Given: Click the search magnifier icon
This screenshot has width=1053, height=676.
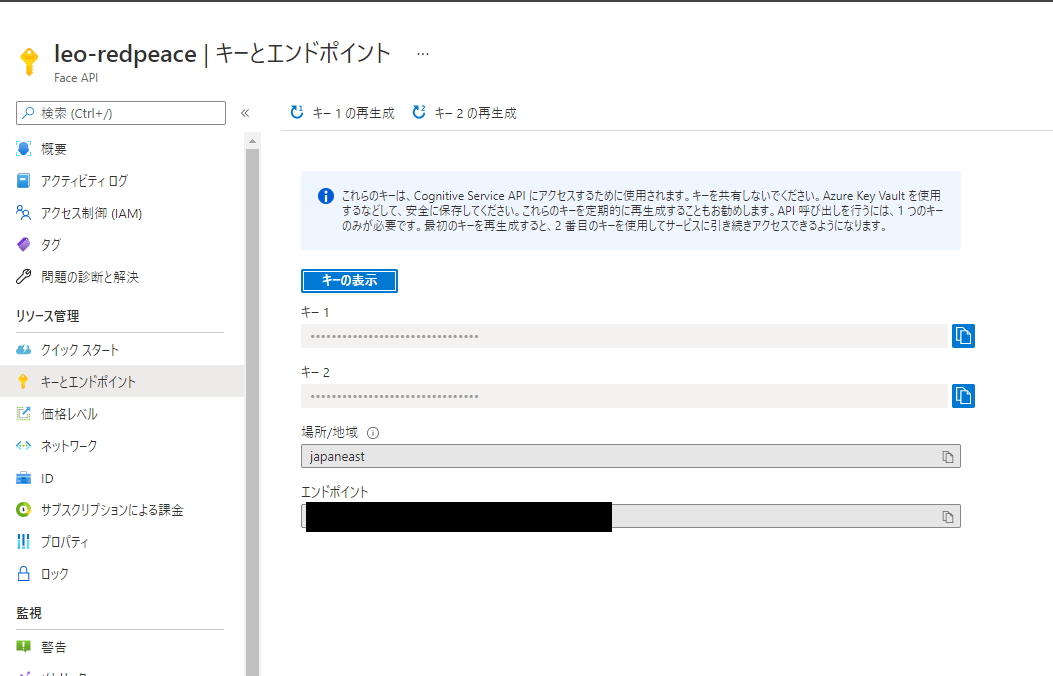Looking at the screenshot, I should pyautogui.click(x=28, y=113).
